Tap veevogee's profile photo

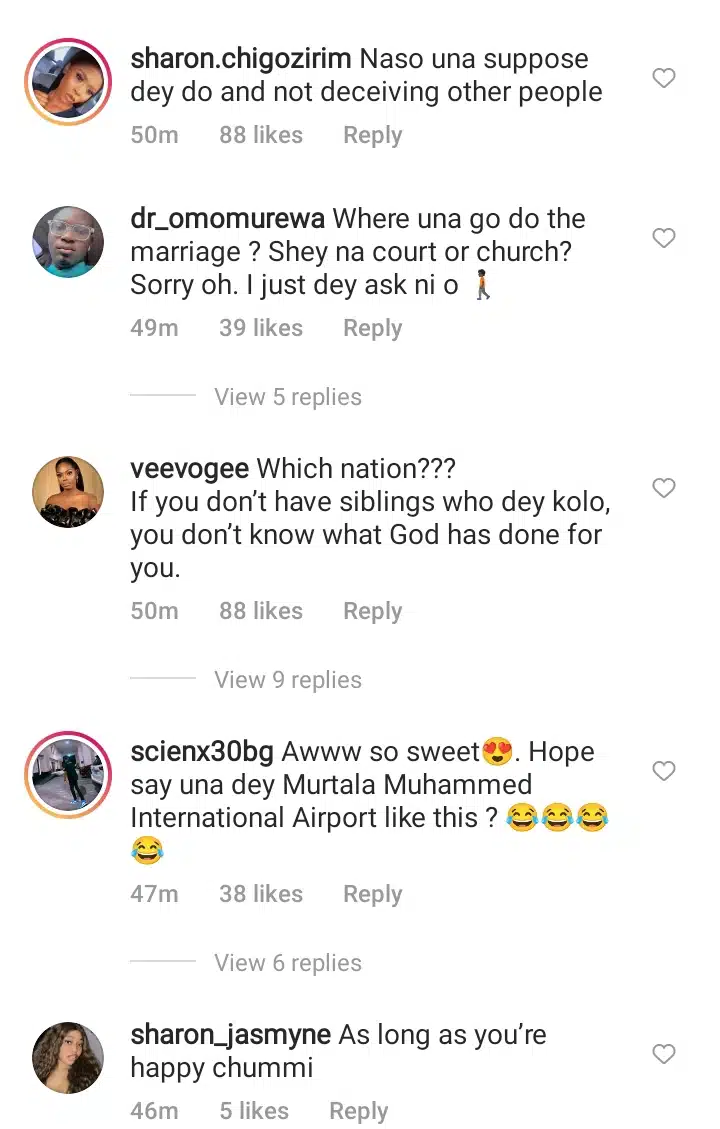click(68, 494)
